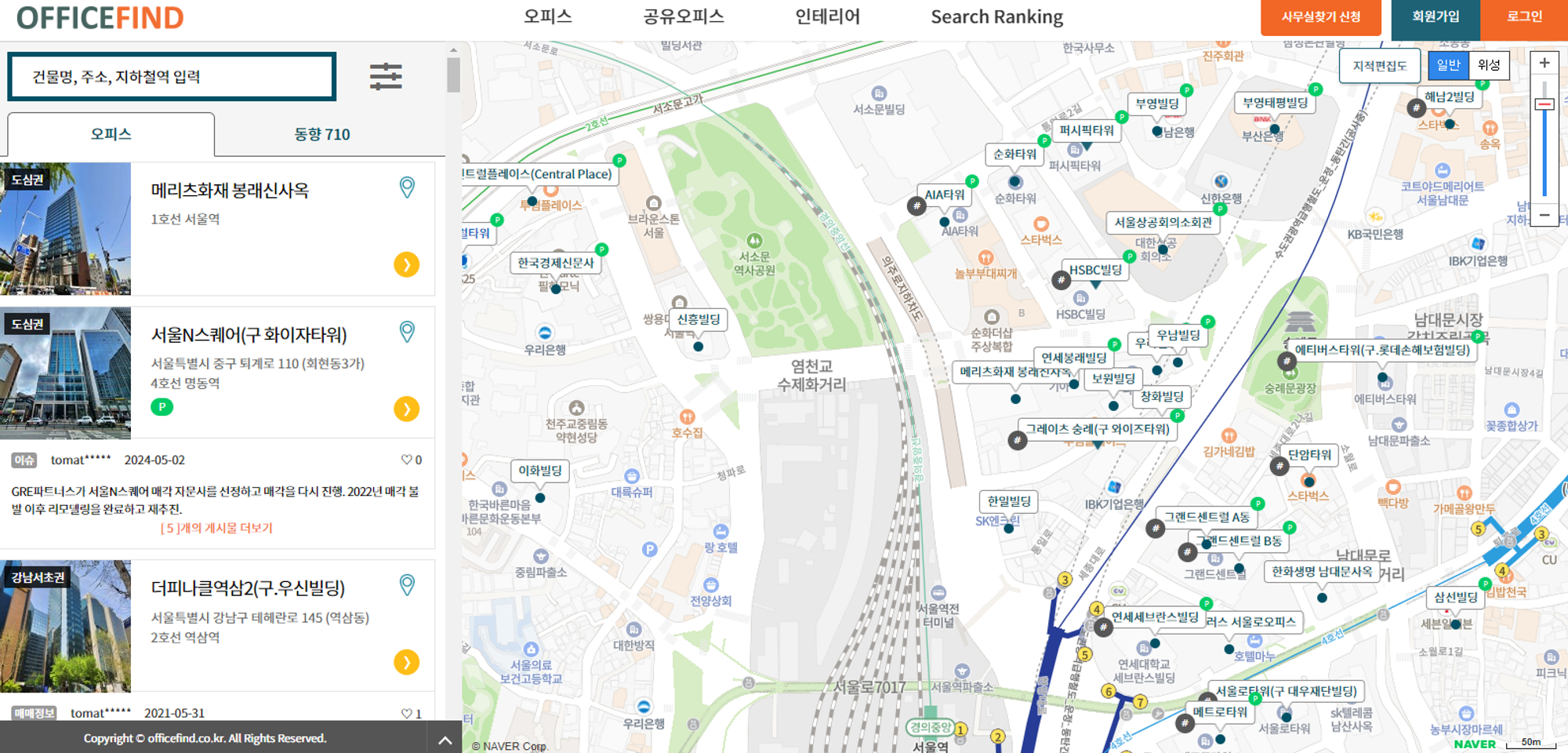The image size is (1568, 753).
Task: Select the 한일빌딩 map label
Action: click(x=1009, y=501)
